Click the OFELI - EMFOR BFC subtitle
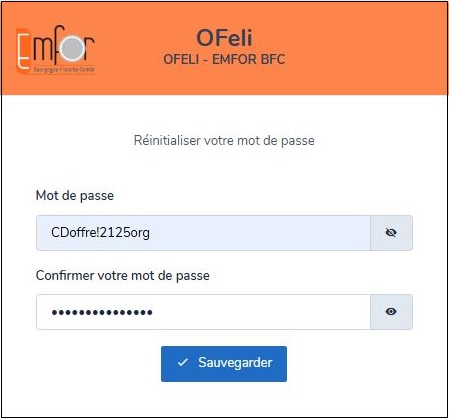 [x=224, y=60]
